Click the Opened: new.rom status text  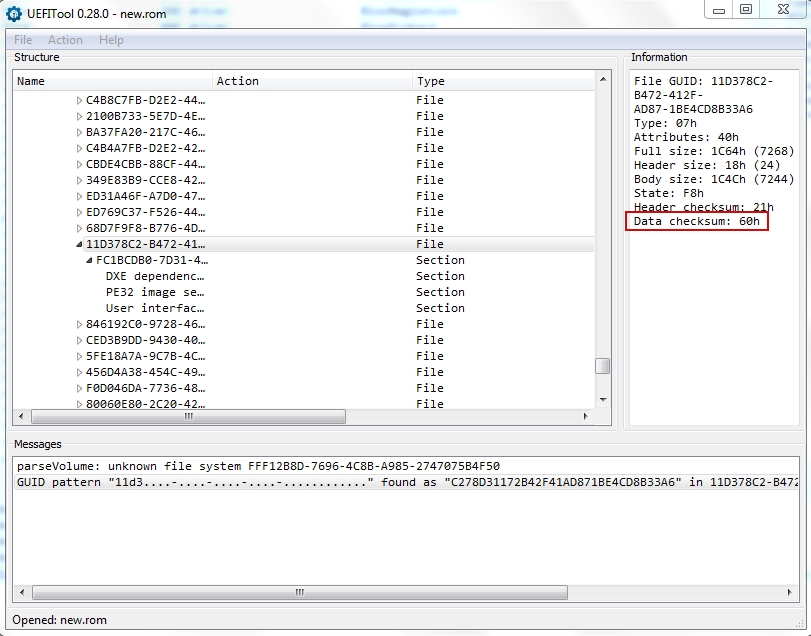pyautogui.click(x=59, y=620)
